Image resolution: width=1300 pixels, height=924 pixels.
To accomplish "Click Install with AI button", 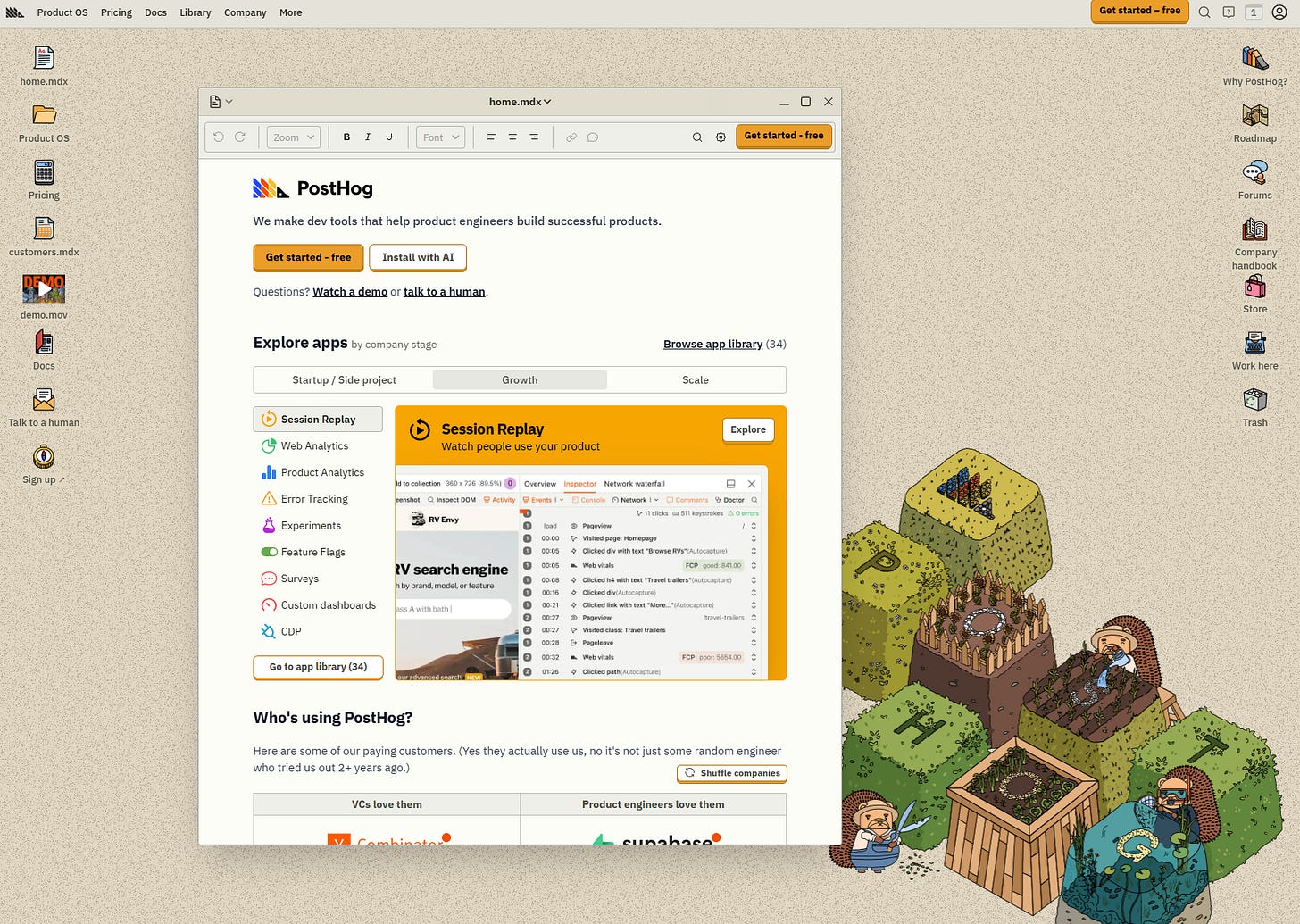I will [x=418, y=257].
